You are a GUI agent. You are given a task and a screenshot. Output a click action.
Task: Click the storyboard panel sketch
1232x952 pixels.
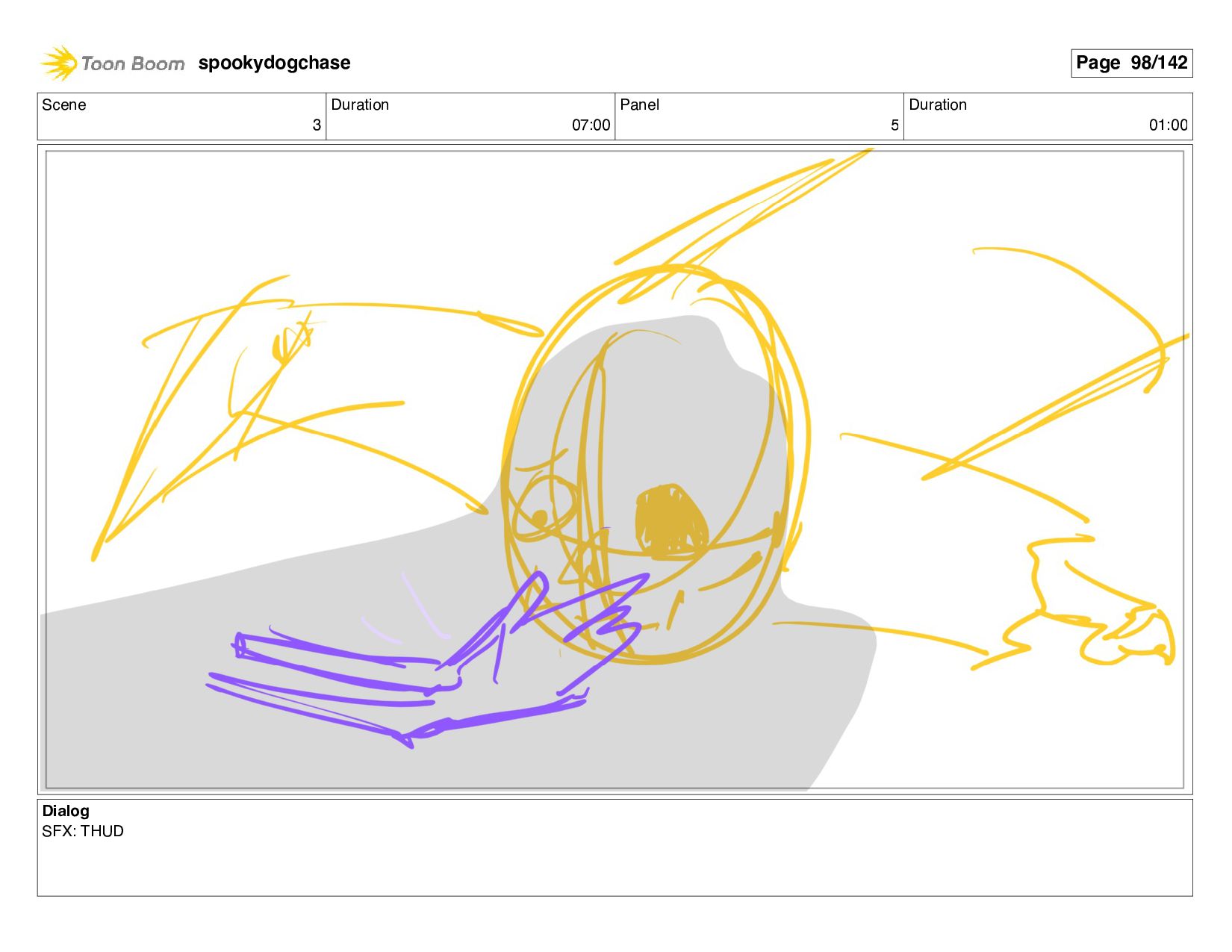(x=615, y=470)
